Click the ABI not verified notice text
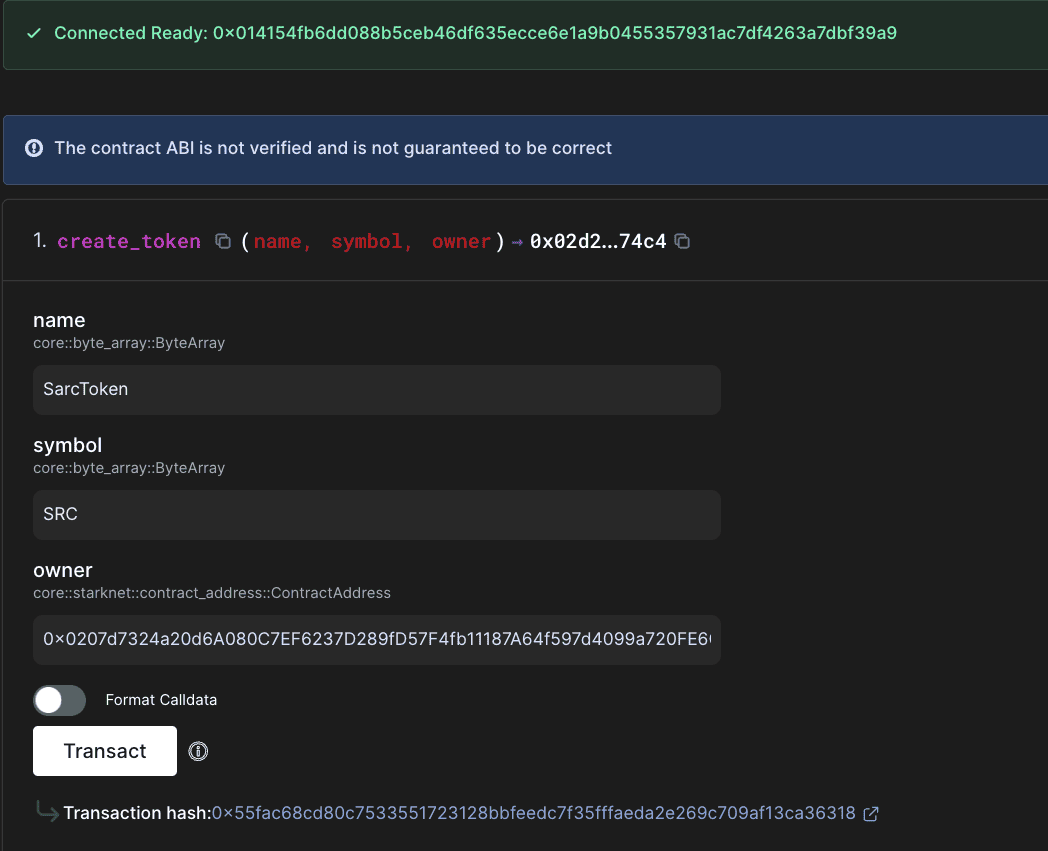The width and height of the screenshot is (1048, 851). pyautogui.click(x=333, y=148)
